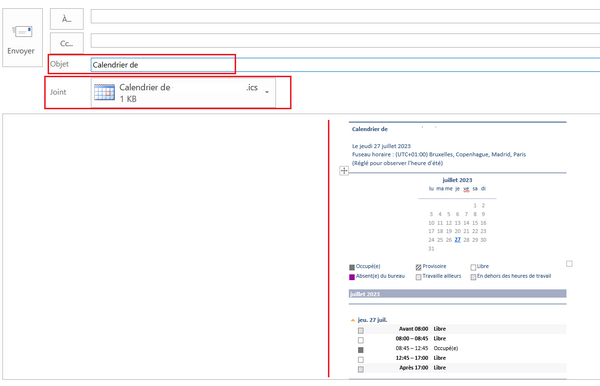Click day 31 in the mini calendar
600x386 pixels.
coord(431,249)
